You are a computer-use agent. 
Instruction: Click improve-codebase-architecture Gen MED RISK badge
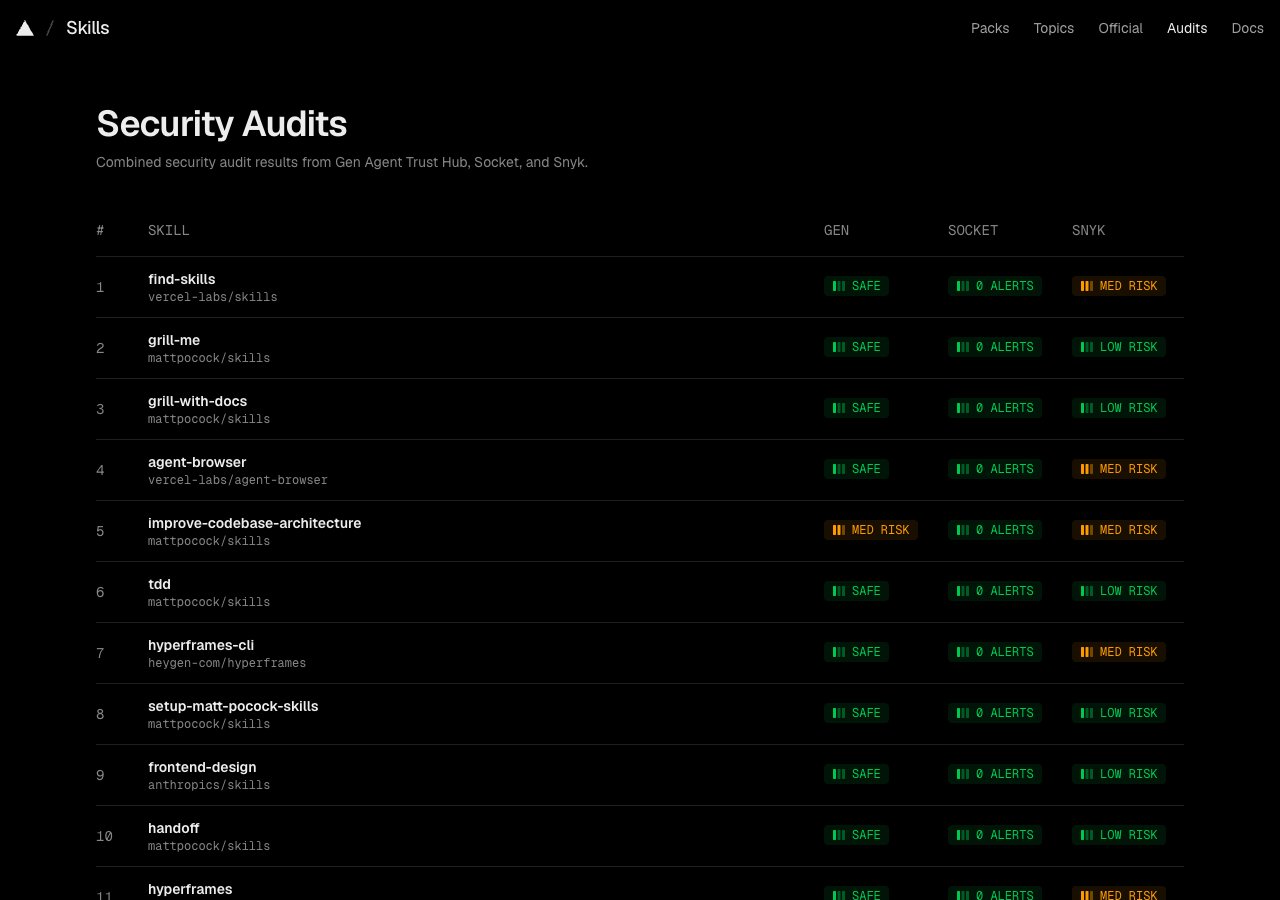pos(871,530)
